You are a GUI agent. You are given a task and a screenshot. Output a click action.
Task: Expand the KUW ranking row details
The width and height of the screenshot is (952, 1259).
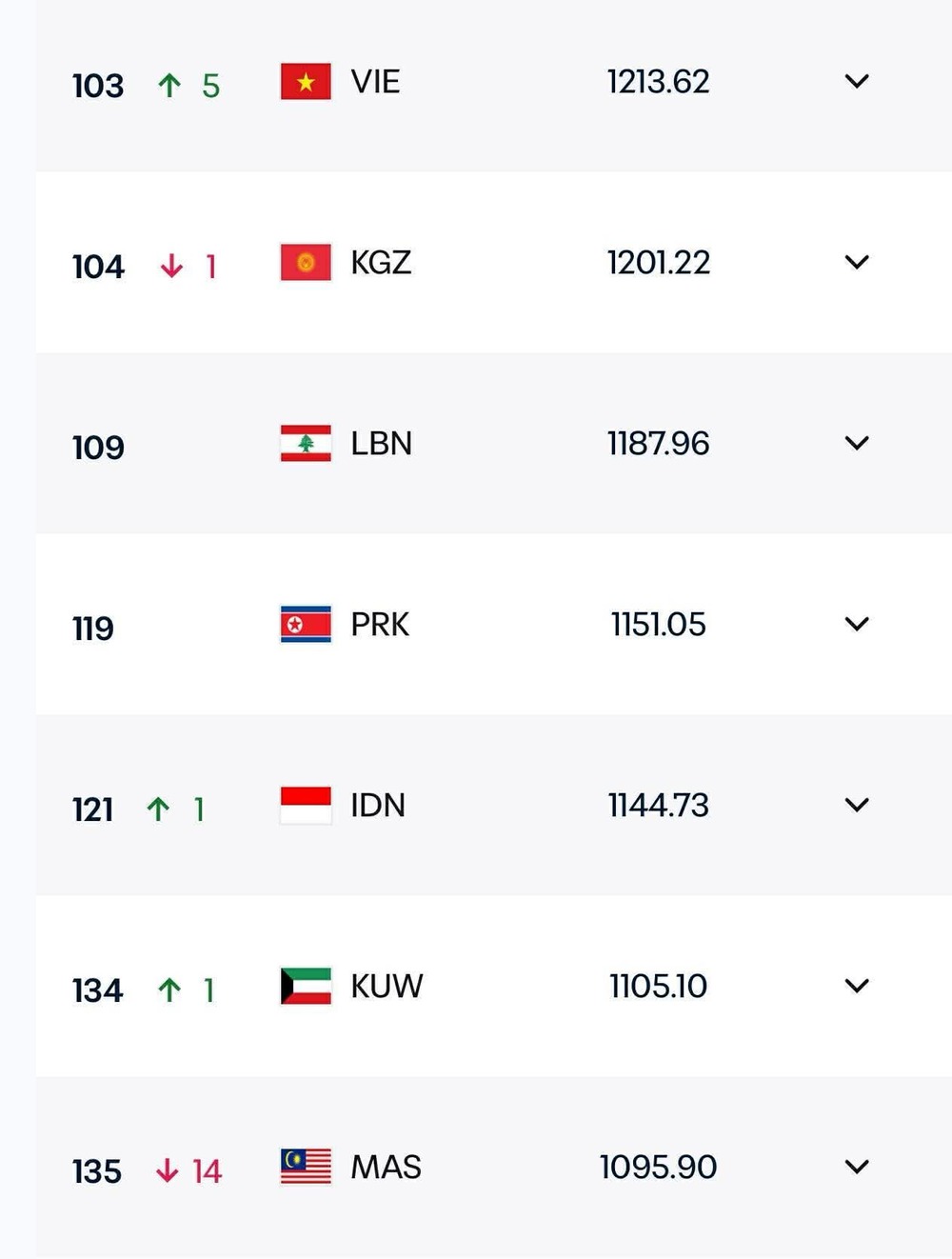[857, 986]
